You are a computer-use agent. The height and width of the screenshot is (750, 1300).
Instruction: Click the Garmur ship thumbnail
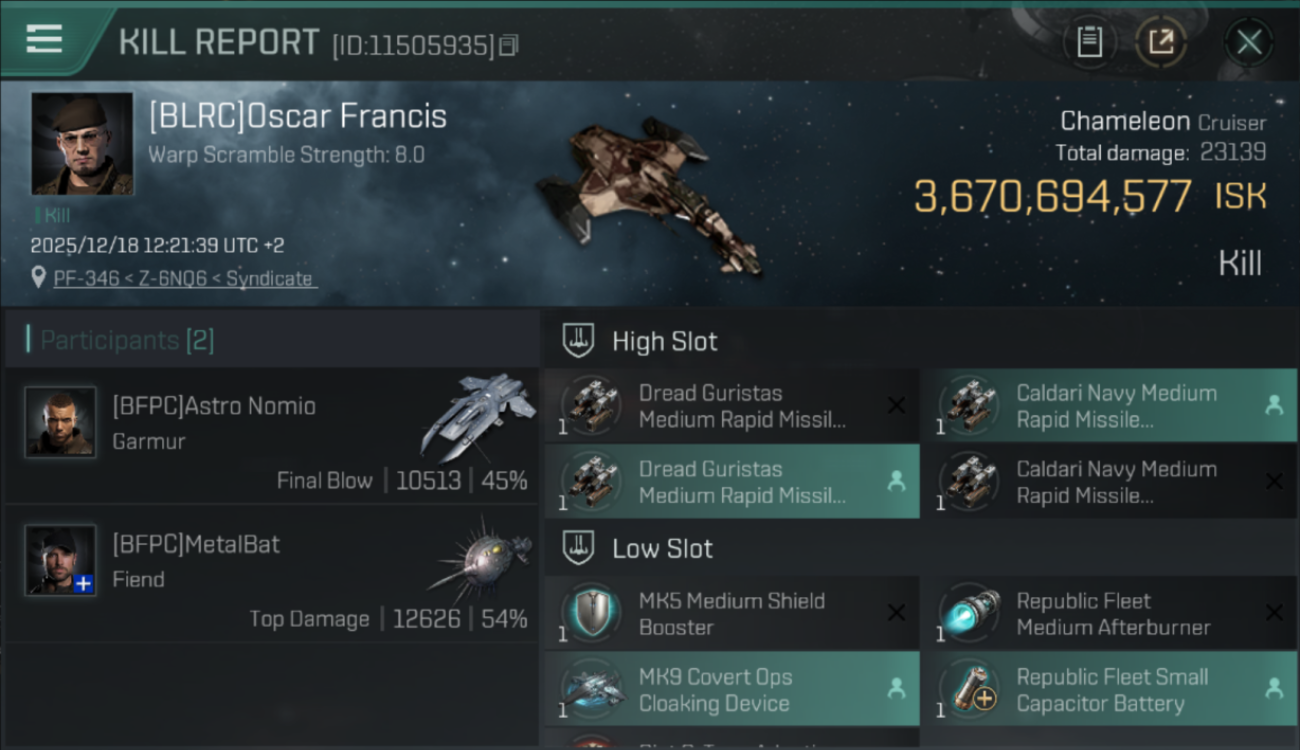pos(476,413)
